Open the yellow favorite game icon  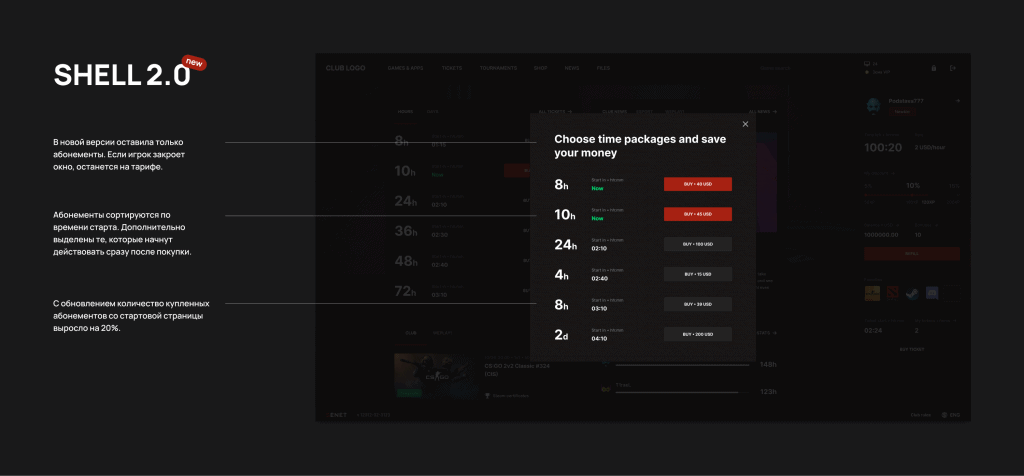872,293
